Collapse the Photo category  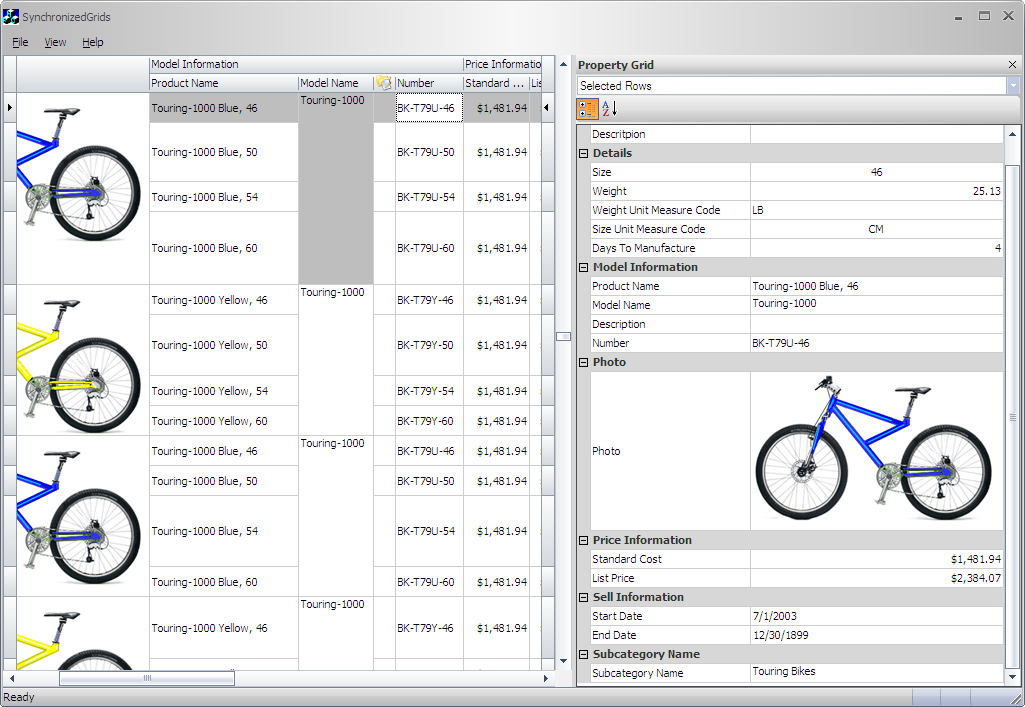pyautogui.click(x=584, y=363)
